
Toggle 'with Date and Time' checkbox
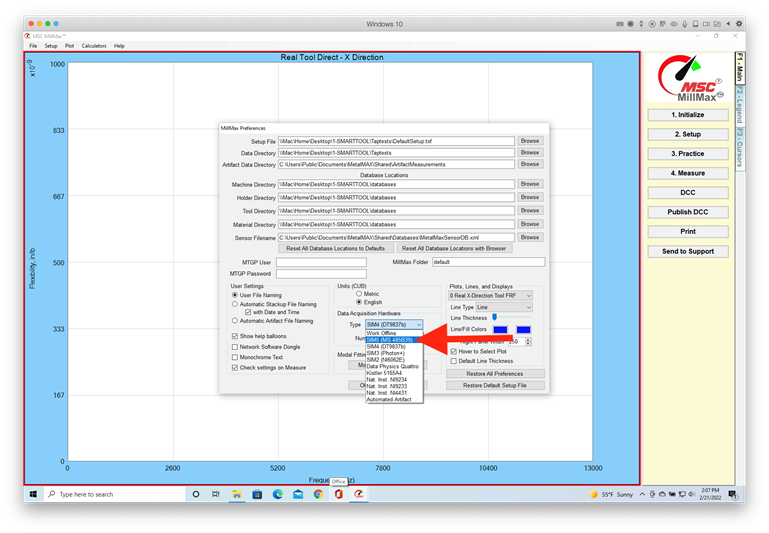pos(248,312)
